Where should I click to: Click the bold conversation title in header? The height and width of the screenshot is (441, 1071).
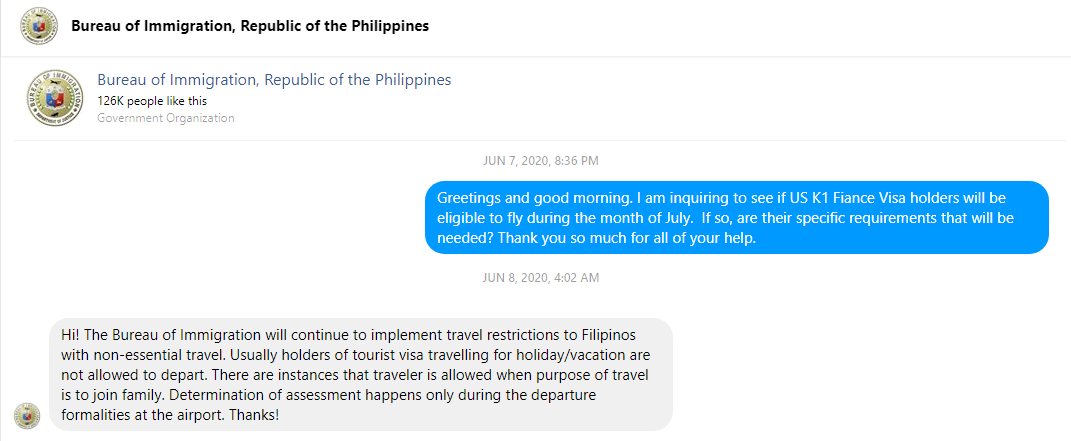pyautogui.click(x=250, y=26)
